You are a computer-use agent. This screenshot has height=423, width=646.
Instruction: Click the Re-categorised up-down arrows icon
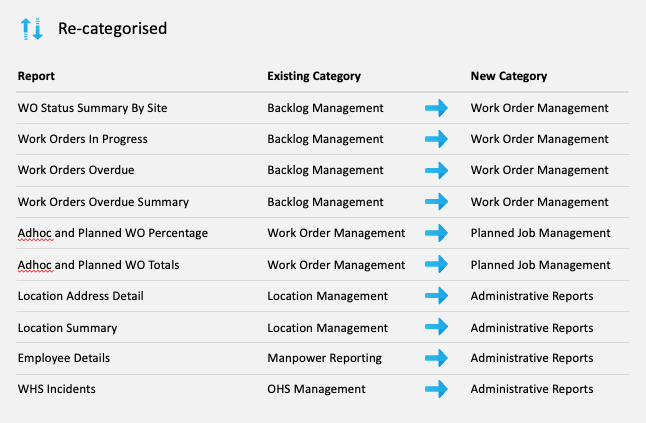[x=32, y=29]
